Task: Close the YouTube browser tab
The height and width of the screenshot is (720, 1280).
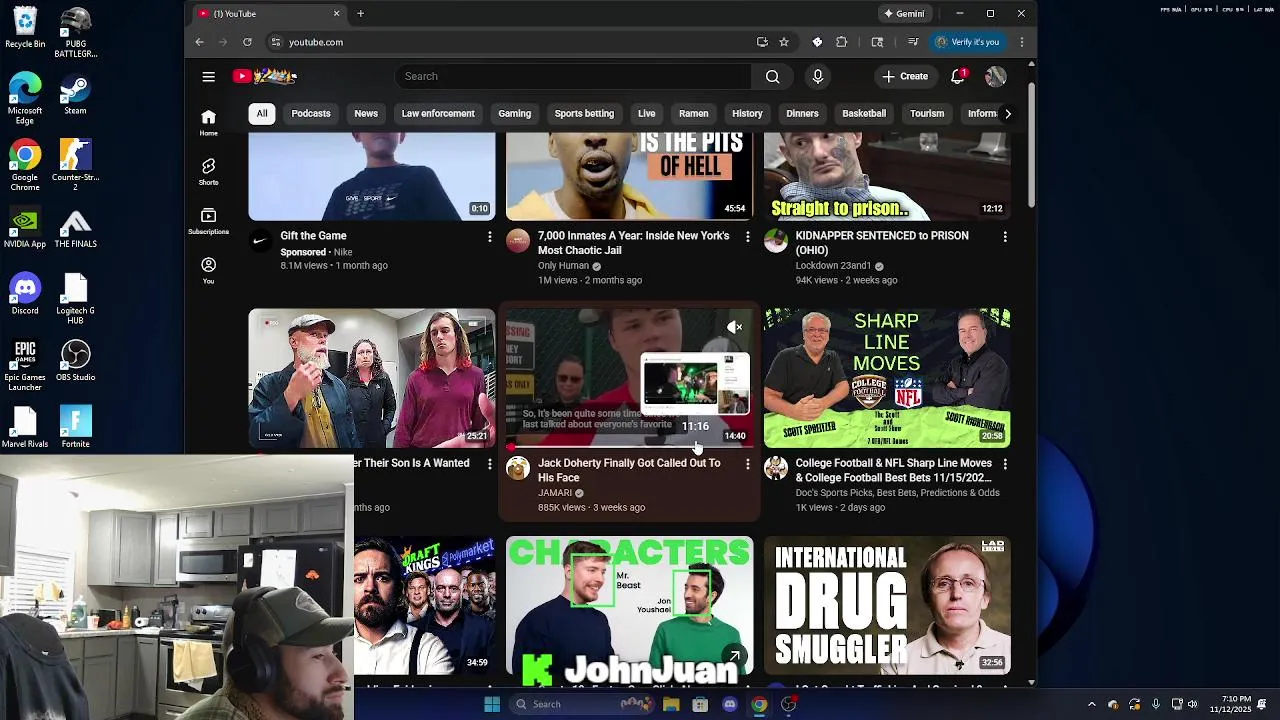Action: tap(336, 13)
